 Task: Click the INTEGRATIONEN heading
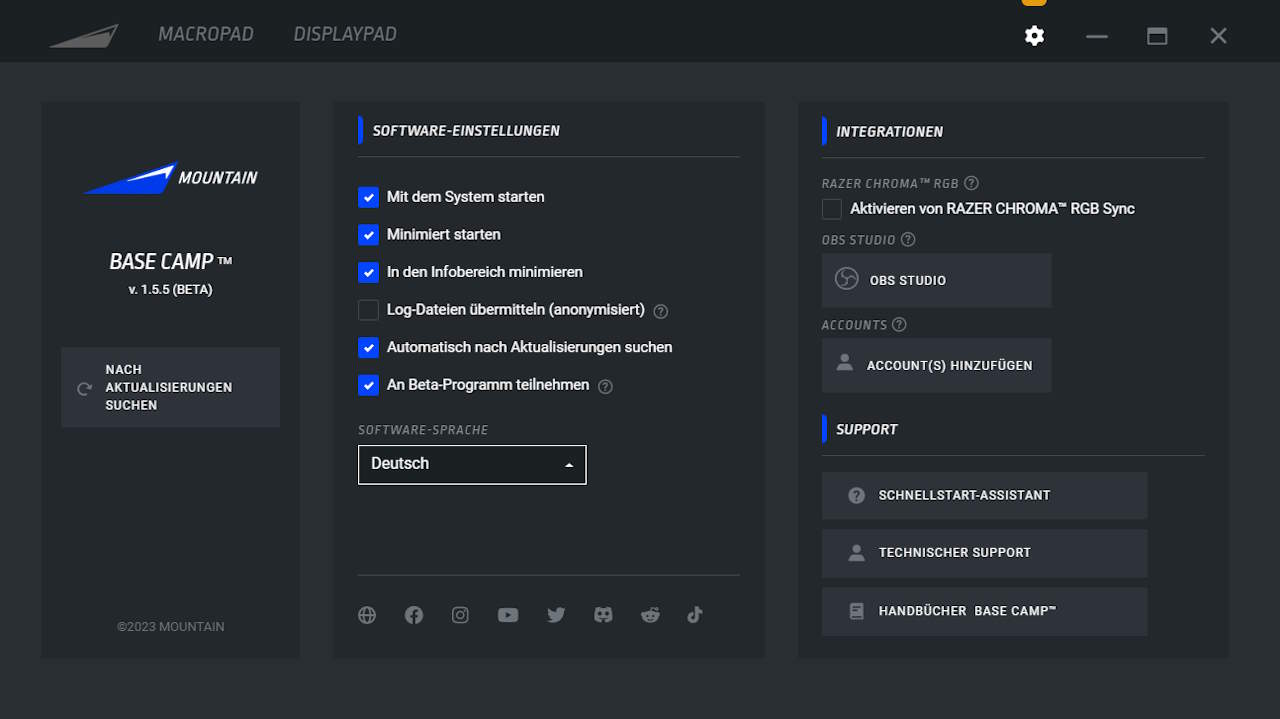click(x=890, y=131)
